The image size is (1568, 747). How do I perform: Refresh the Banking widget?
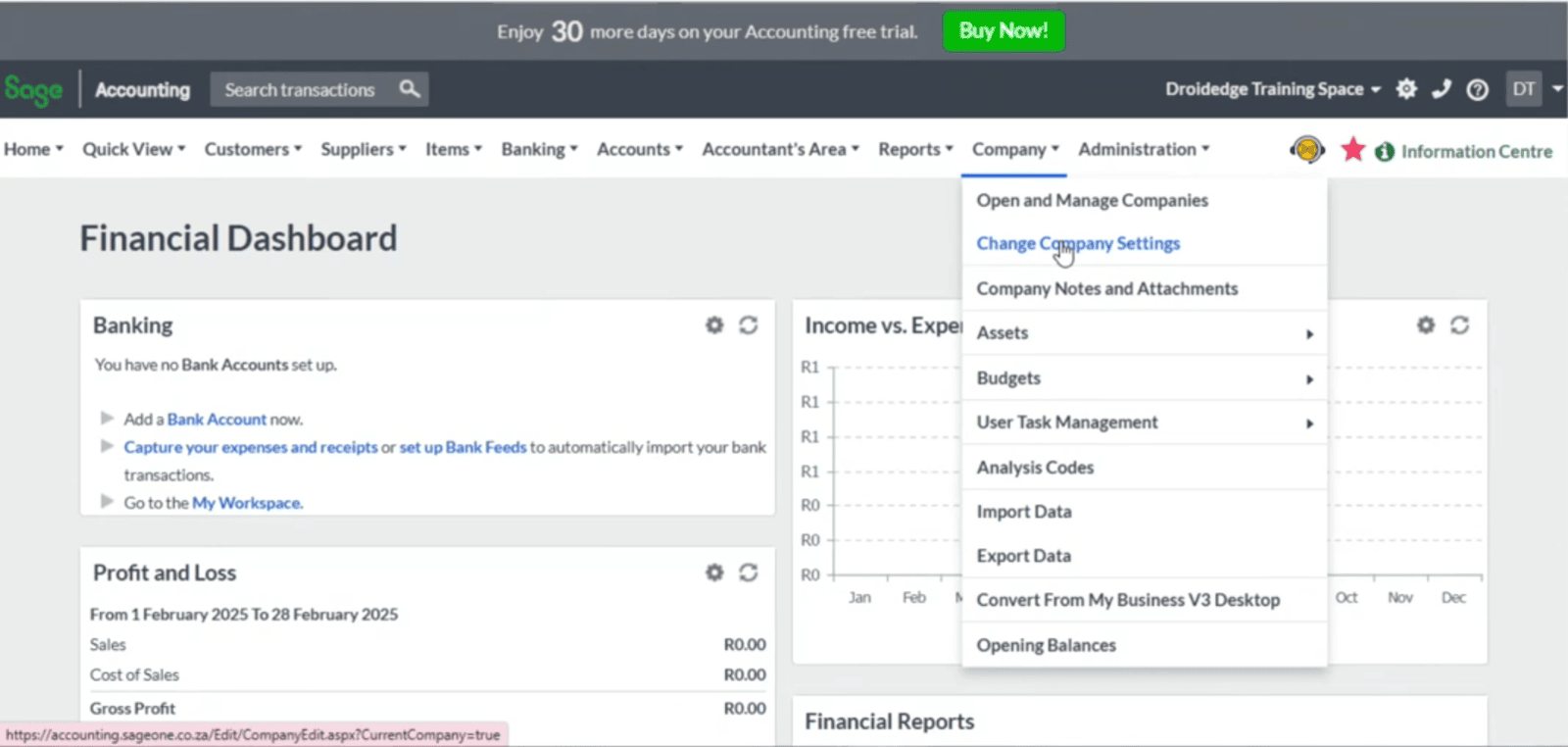point(749,324)
